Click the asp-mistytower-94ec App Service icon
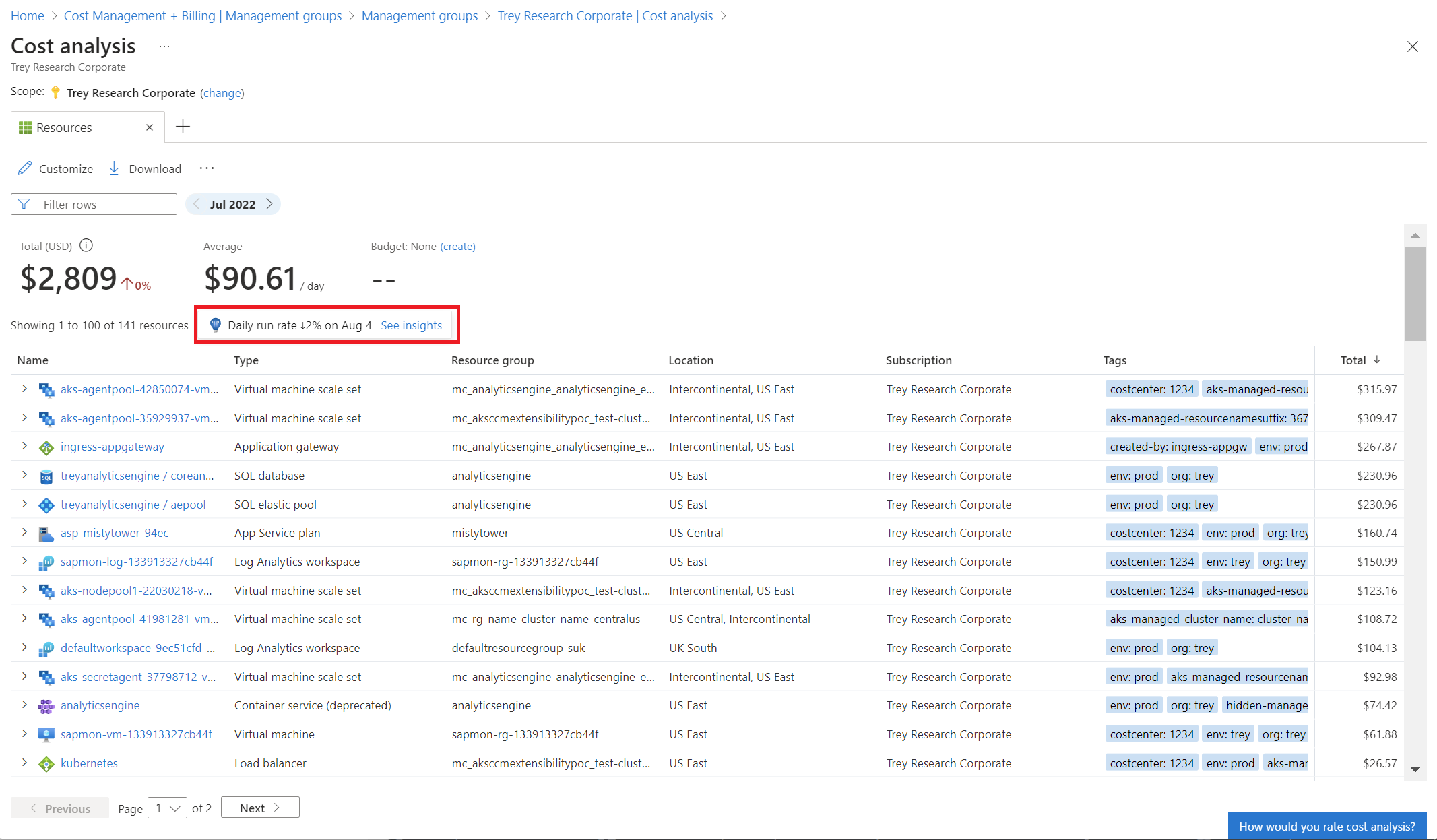1437x840 pixels. point(46,534)
